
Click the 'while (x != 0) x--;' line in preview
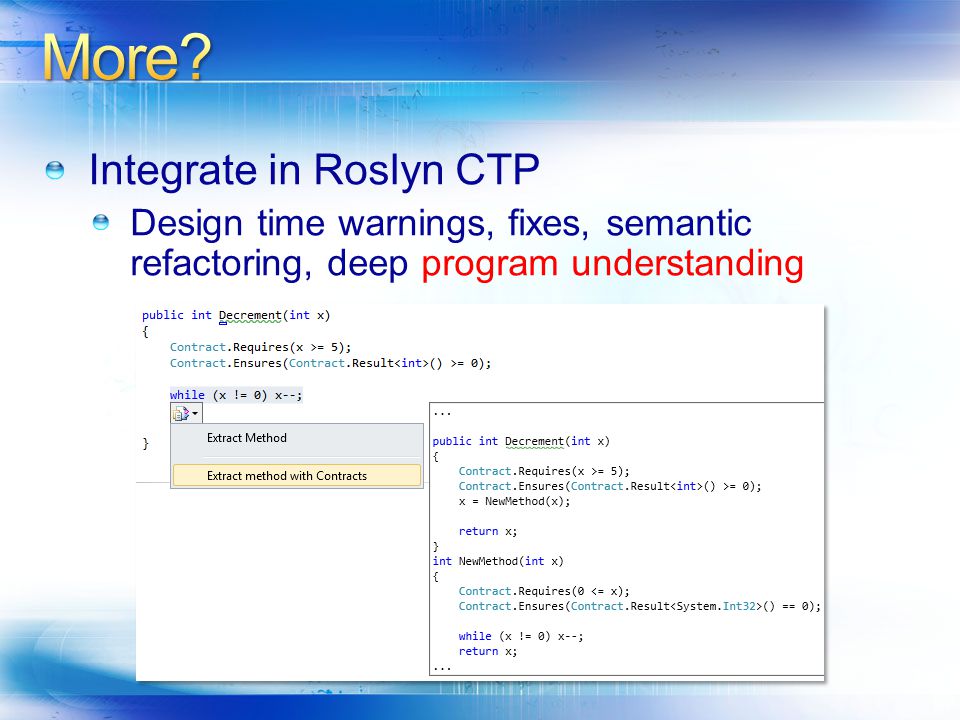[520, 636]
